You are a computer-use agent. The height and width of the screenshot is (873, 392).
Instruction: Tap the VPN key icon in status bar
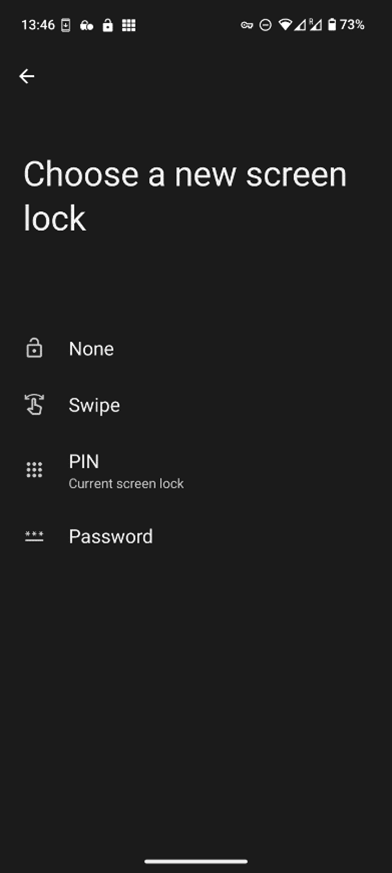pyautogui.click(x=247, y=25)
